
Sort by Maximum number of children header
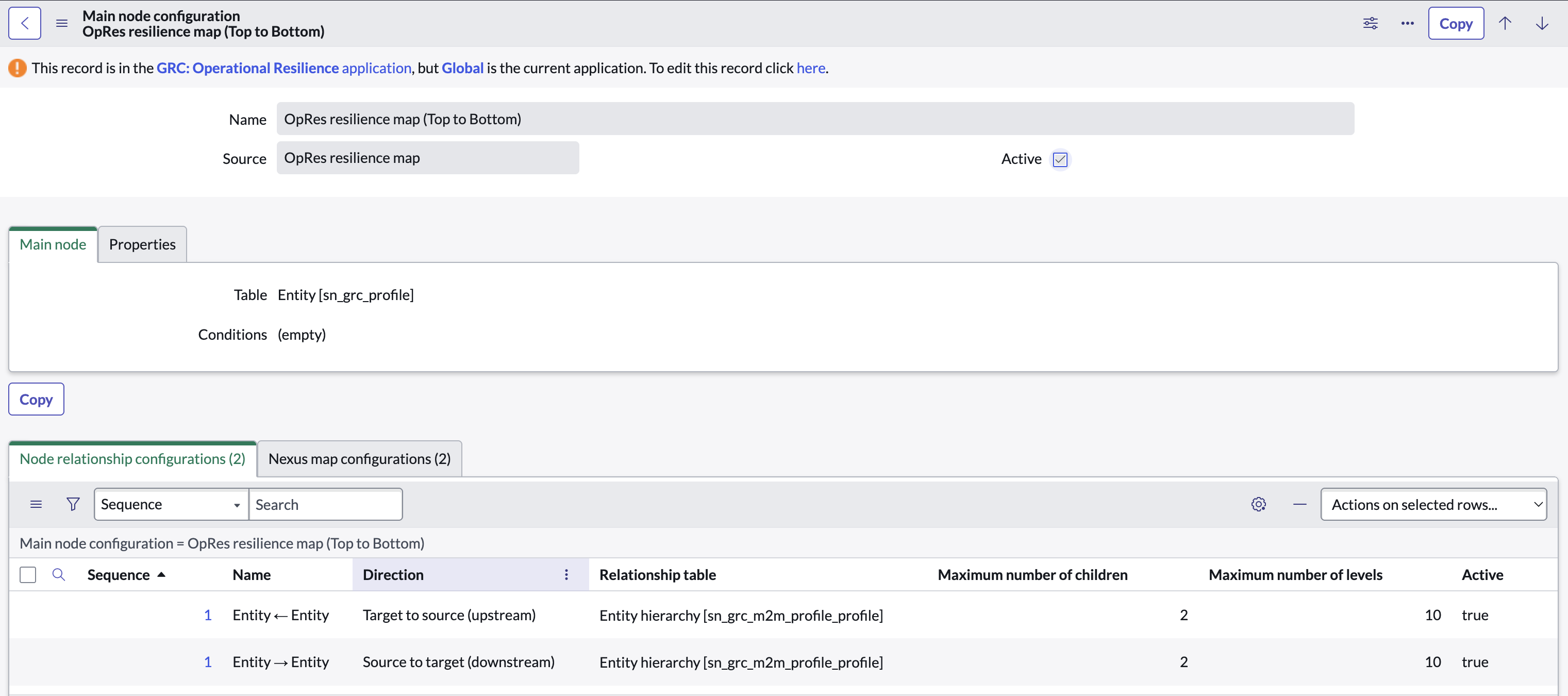tap(1032, 574)
